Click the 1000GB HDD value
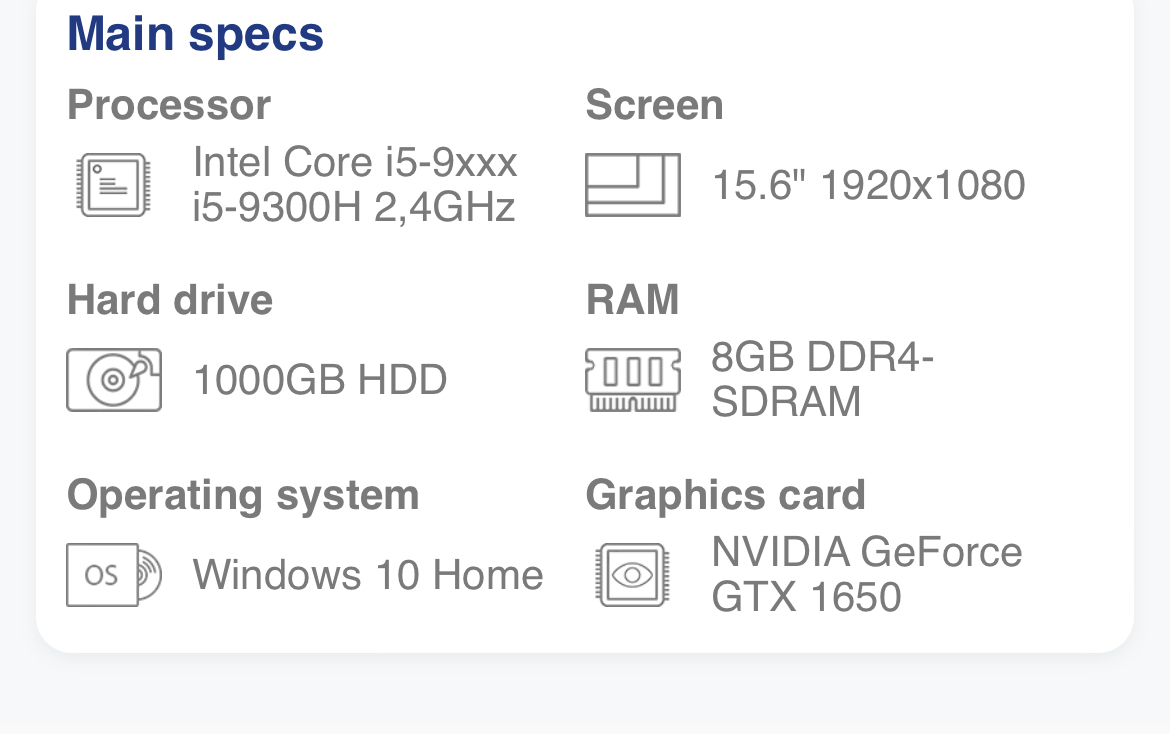Viewport: 1170px width, 734px height. (x=320, y=380)
